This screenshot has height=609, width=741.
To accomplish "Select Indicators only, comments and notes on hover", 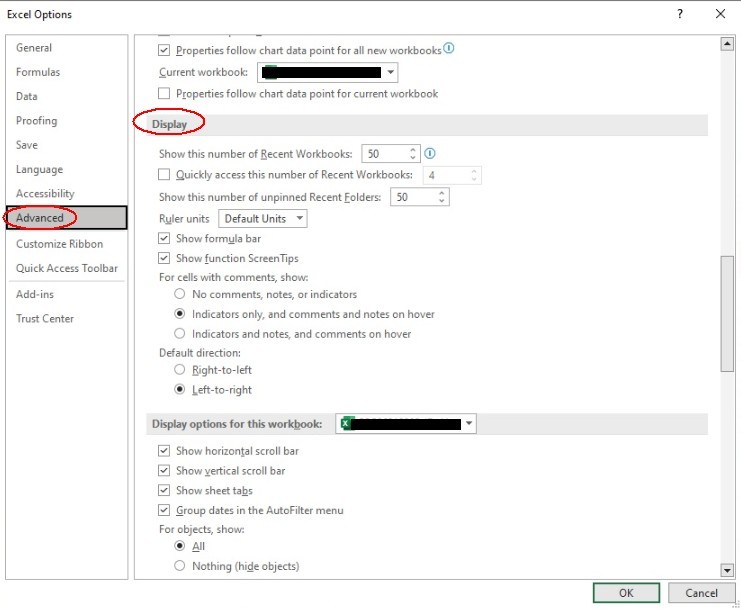I will 180,314.
